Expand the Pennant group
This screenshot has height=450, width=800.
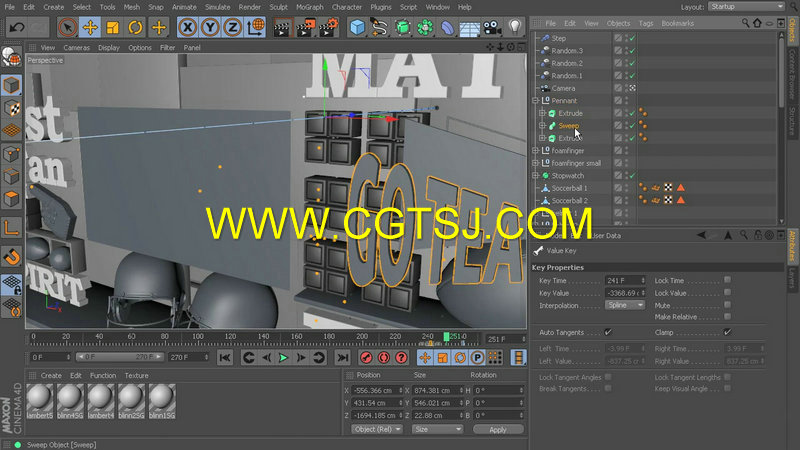click(536, 101)
